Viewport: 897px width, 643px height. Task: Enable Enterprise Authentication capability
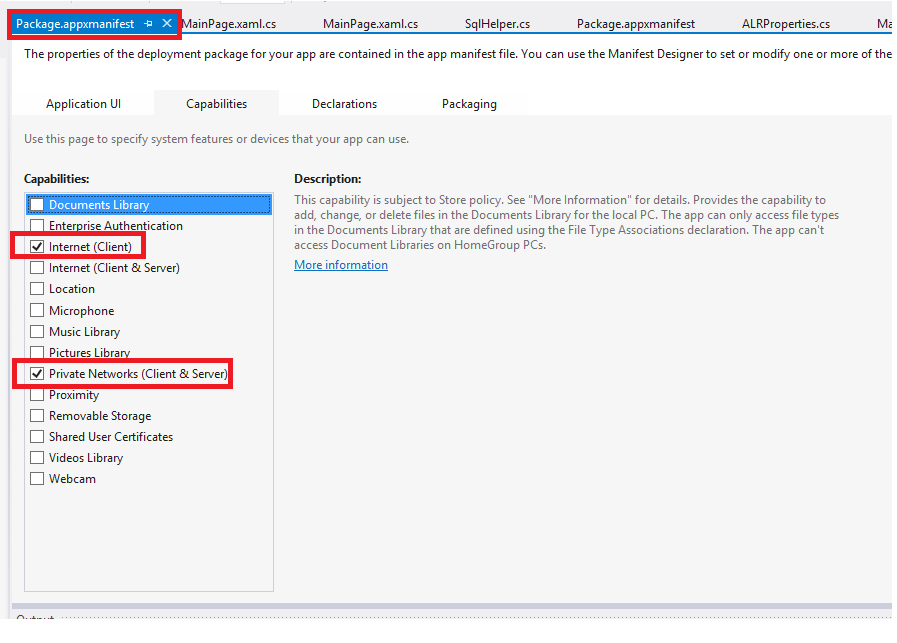click(x=37, y=225)
